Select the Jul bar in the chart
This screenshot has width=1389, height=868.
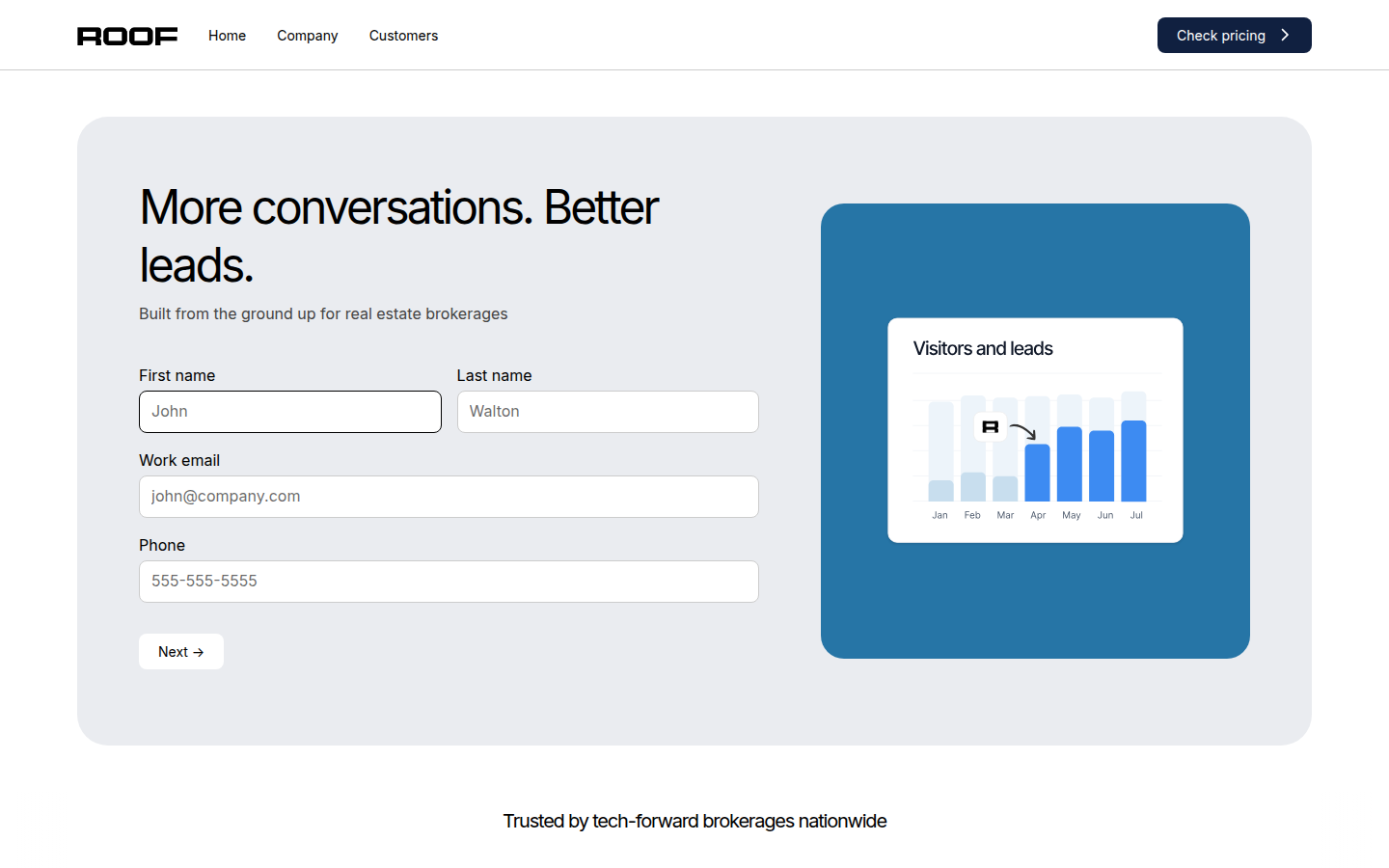pyautogui.click(x=1133, y=461)
